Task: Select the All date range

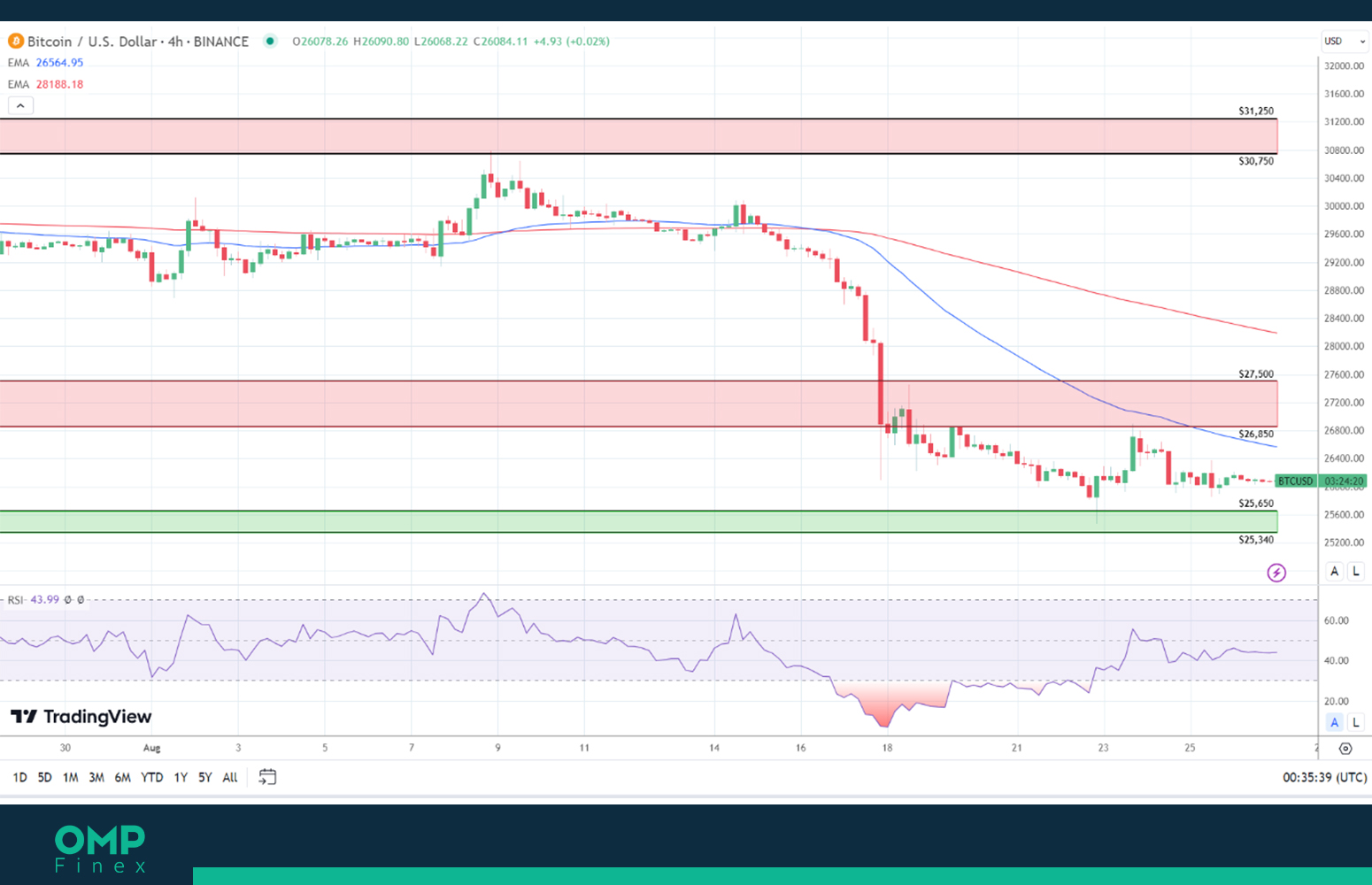Action: pos(230,777)
